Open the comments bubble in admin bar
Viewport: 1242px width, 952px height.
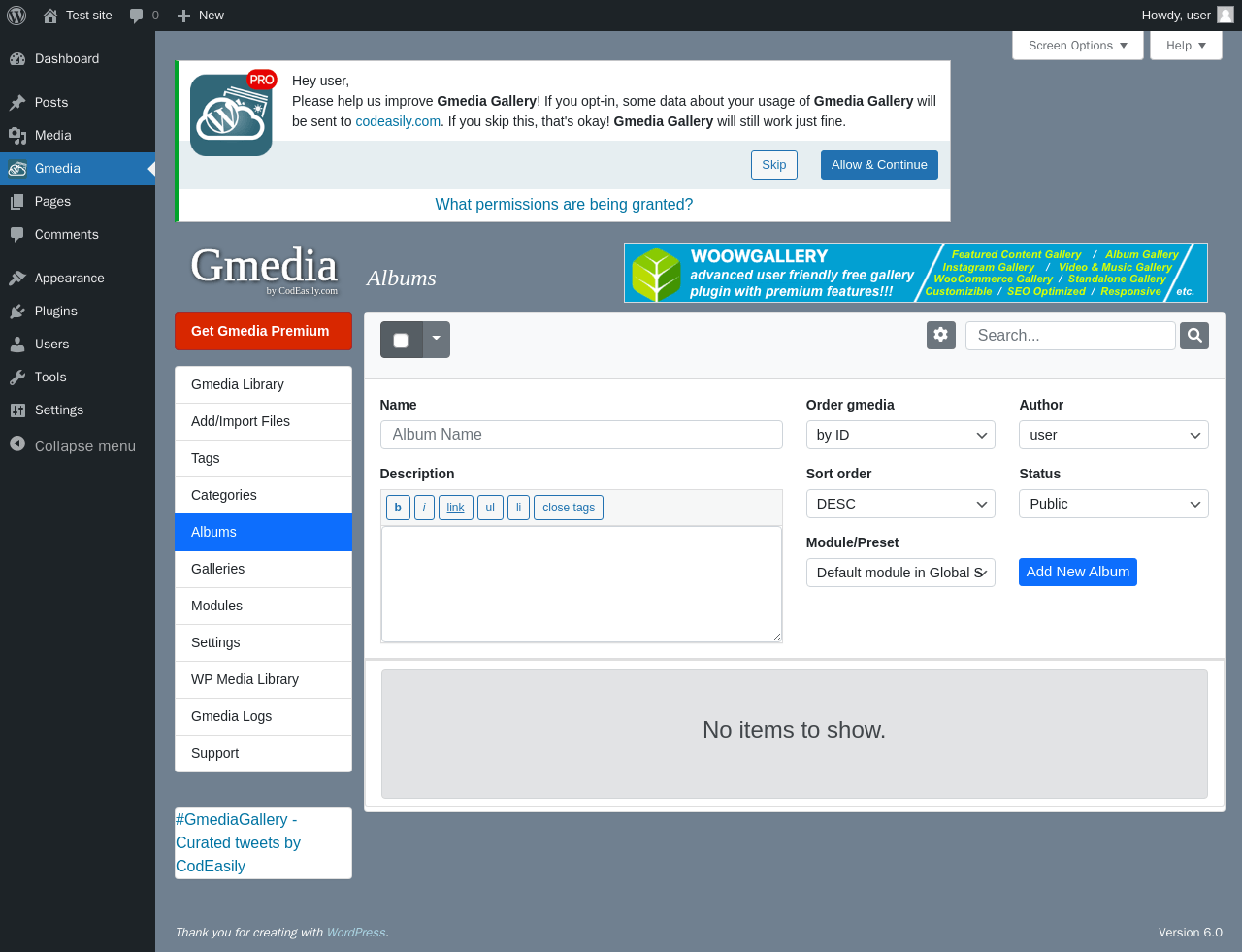pos(136,16)
